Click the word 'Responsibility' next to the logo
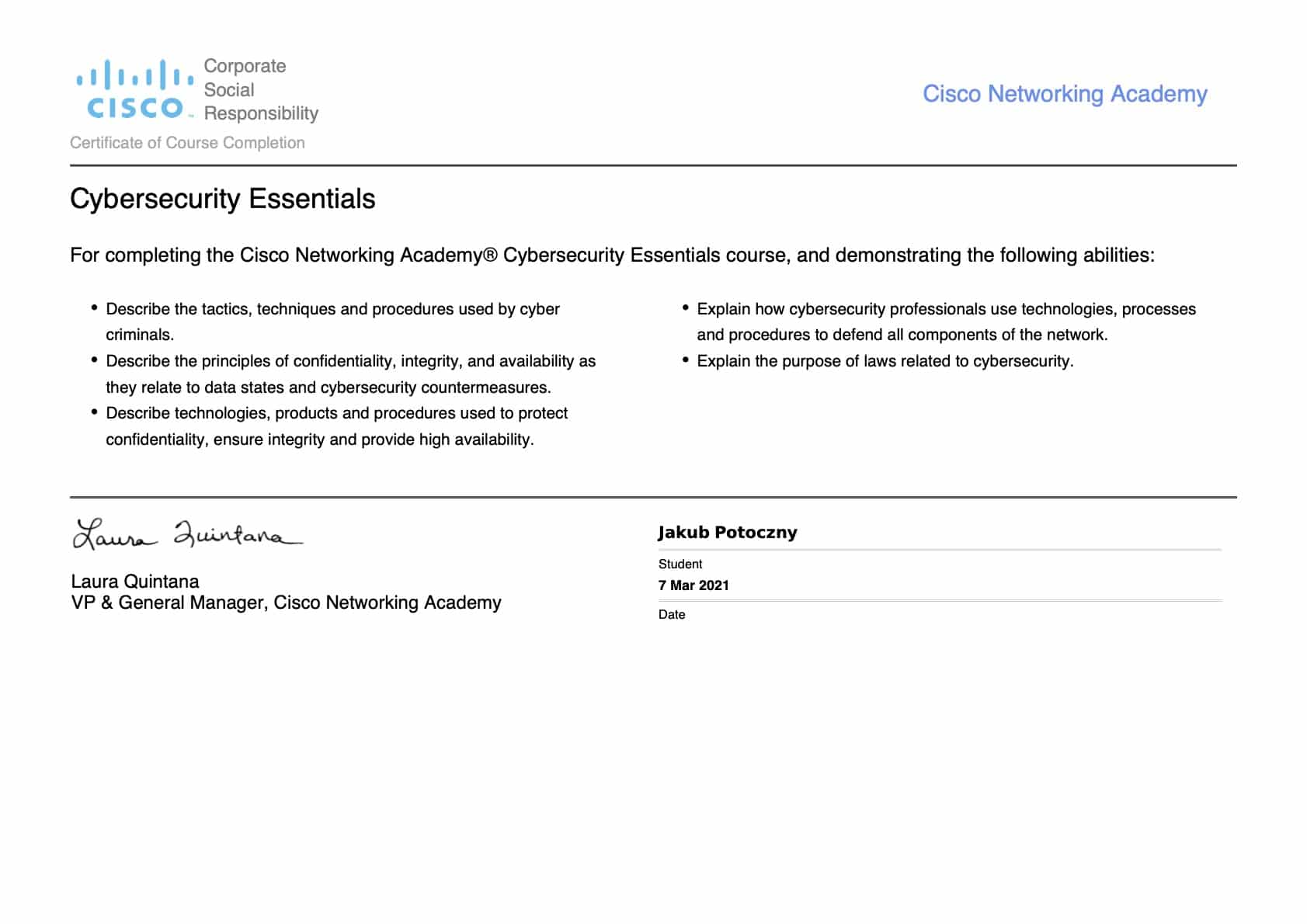1307x924 pixels. point(261,114)
